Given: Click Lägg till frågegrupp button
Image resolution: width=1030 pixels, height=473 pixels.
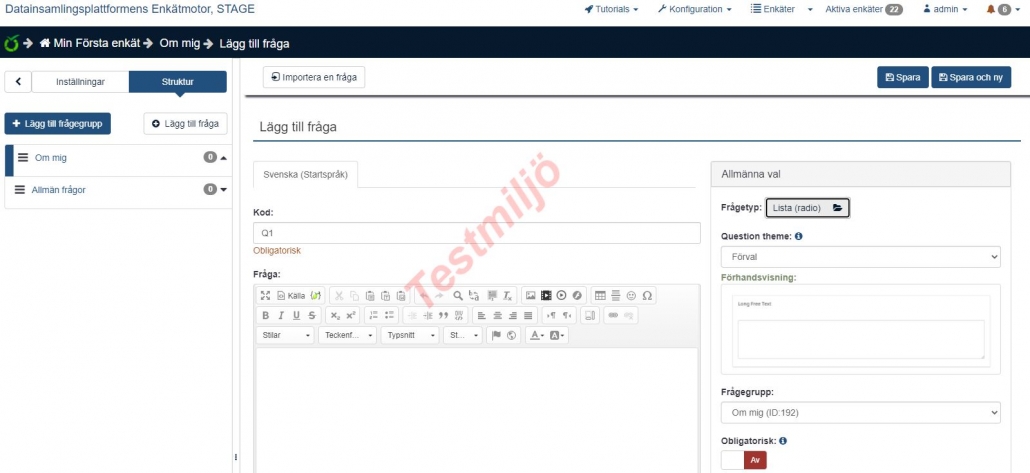Looking at the screenshot, I should click(57, 124).
